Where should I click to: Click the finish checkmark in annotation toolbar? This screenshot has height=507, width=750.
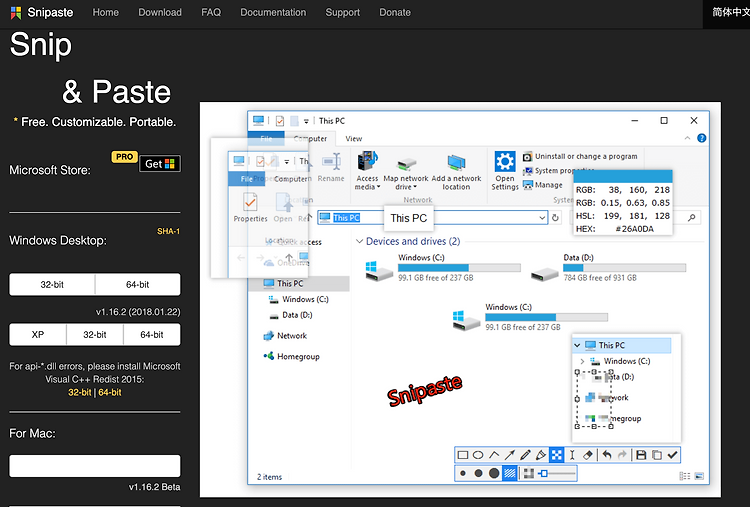click(673, 455)
